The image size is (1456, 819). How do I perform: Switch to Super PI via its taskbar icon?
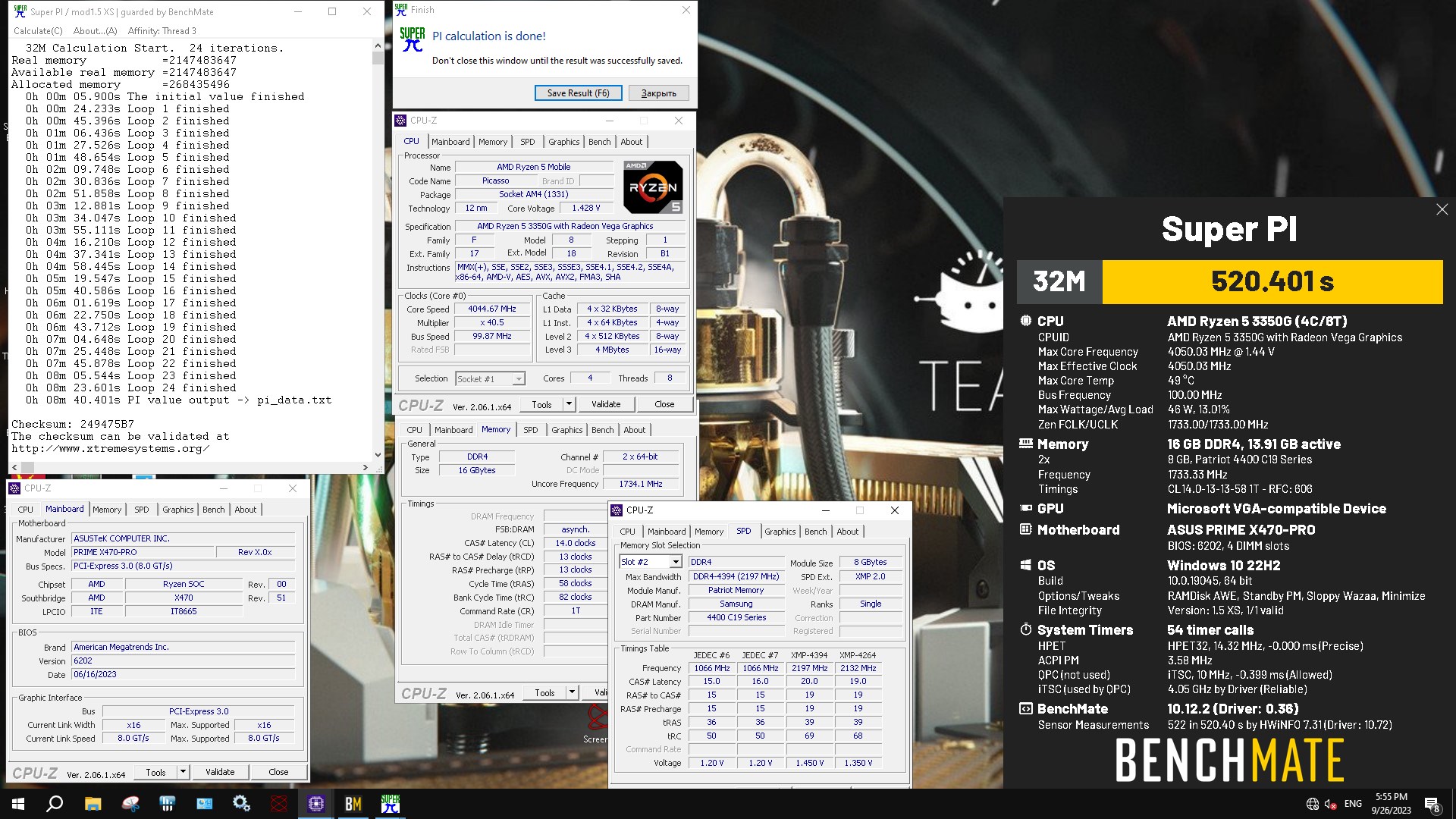point(391,804)
